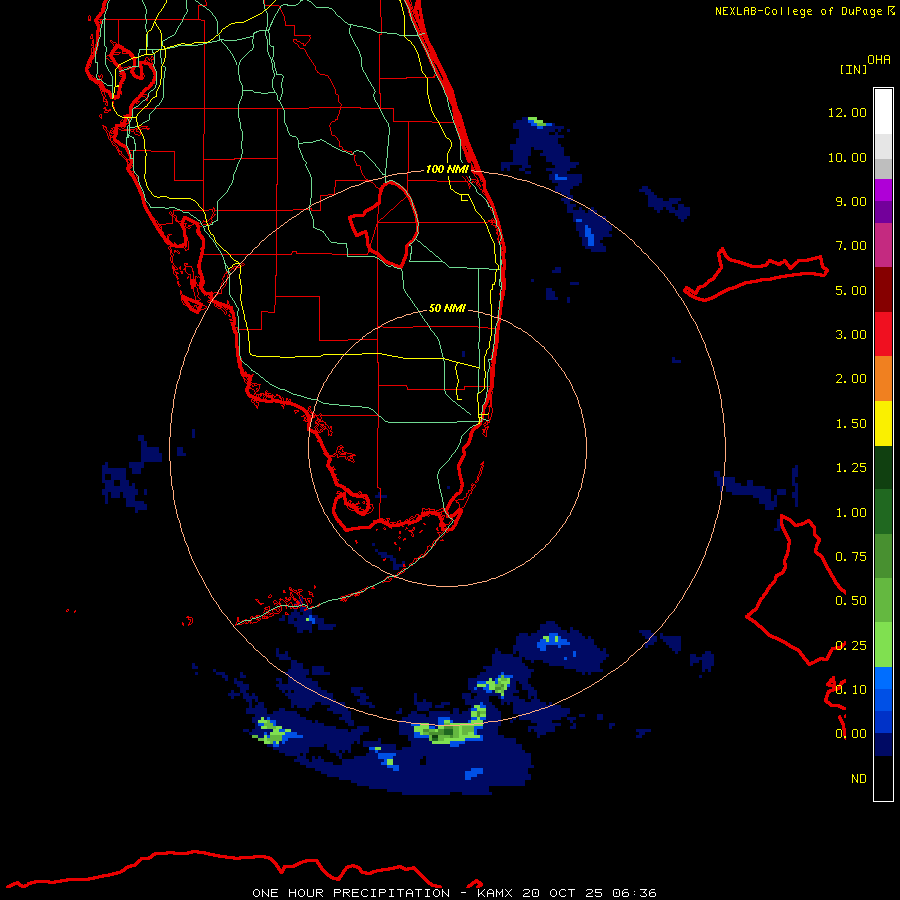Pick the yellow swatch beside 1.50
Image resolution: width=900 pixels, height=900 pixels.
click(x=883, y=423)
